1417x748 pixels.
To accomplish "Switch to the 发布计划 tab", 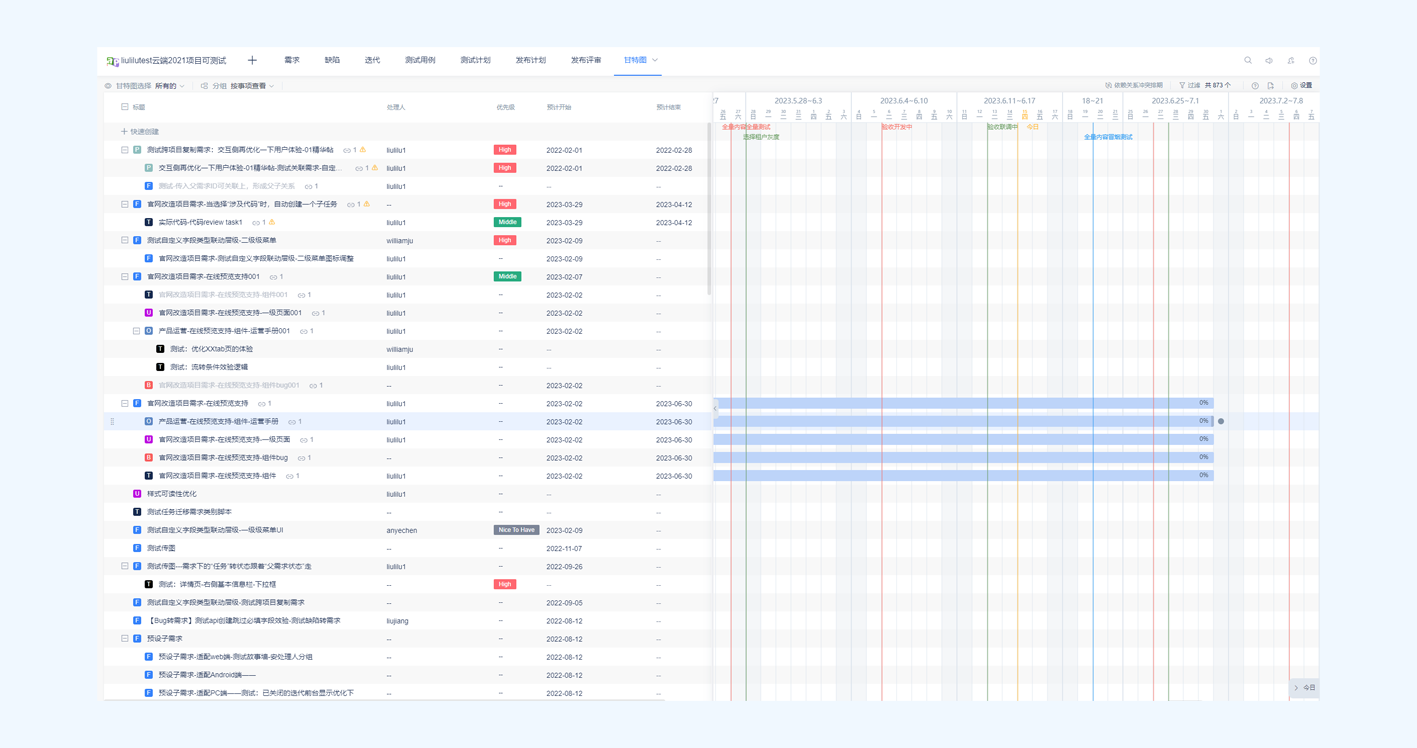I will coord(531,60).
